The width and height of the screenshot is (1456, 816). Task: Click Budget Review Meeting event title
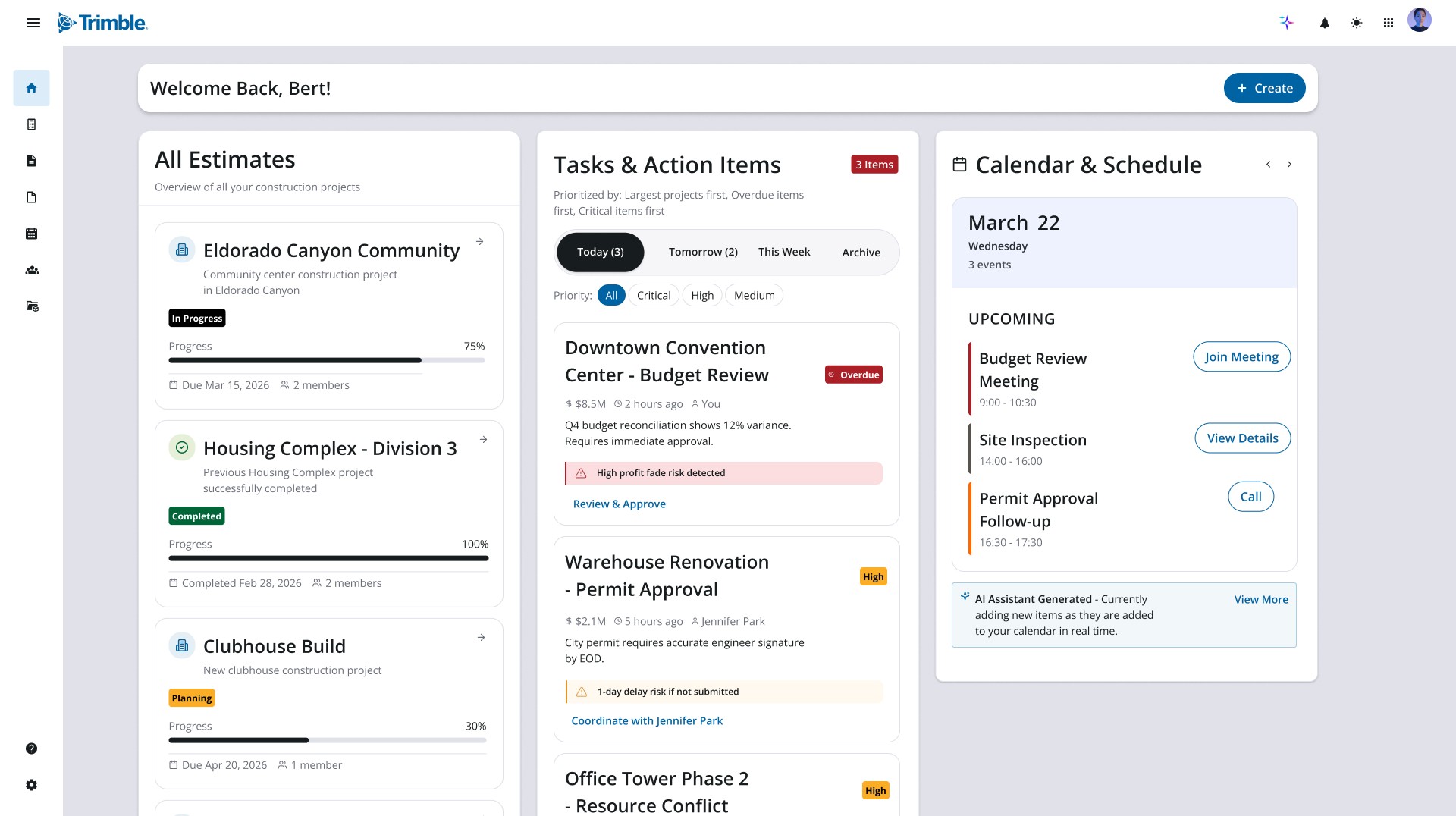click(1033, 369)
